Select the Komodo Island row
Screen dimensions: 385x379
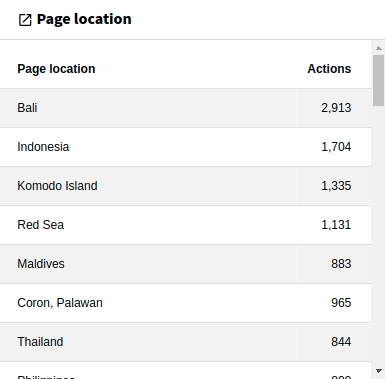click(185, 186)
